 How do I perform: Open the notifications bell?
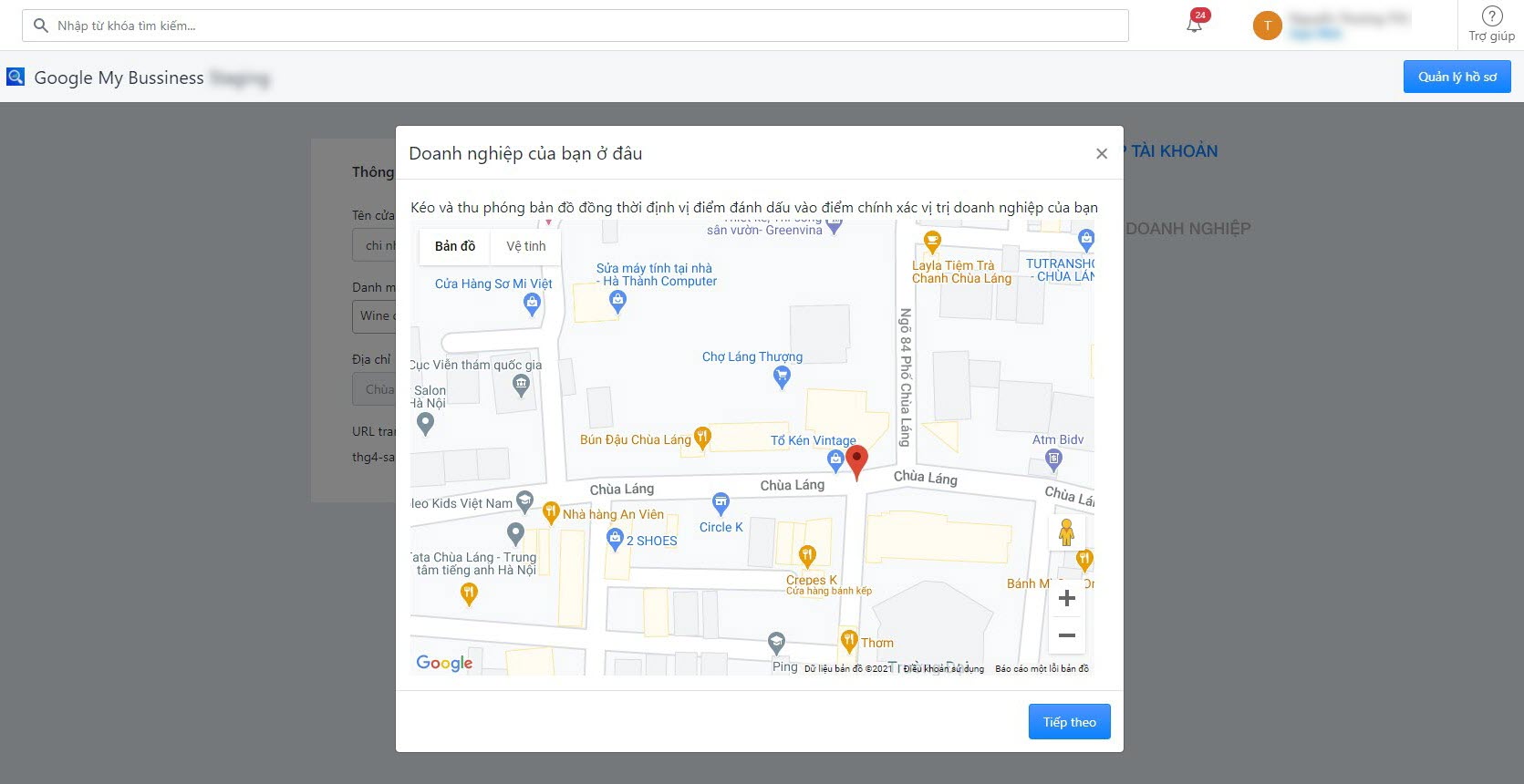(x=1194, y=24)
